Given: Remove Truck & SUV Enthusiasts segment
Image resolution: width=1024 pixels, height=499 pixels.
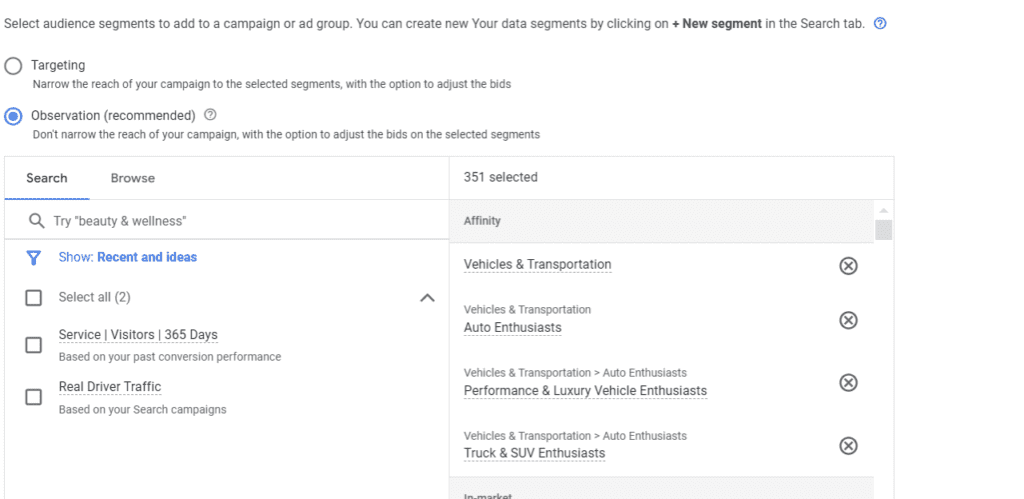Looking at the screenshot, I should pyautogui.click(x=848, y=446).
